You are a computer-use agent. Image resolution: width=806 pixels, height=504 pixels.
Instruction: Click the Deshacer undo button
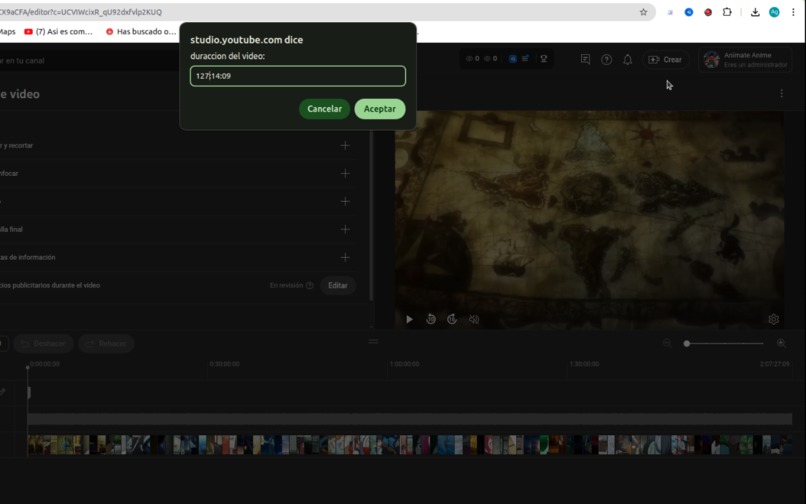click(44, 344)
